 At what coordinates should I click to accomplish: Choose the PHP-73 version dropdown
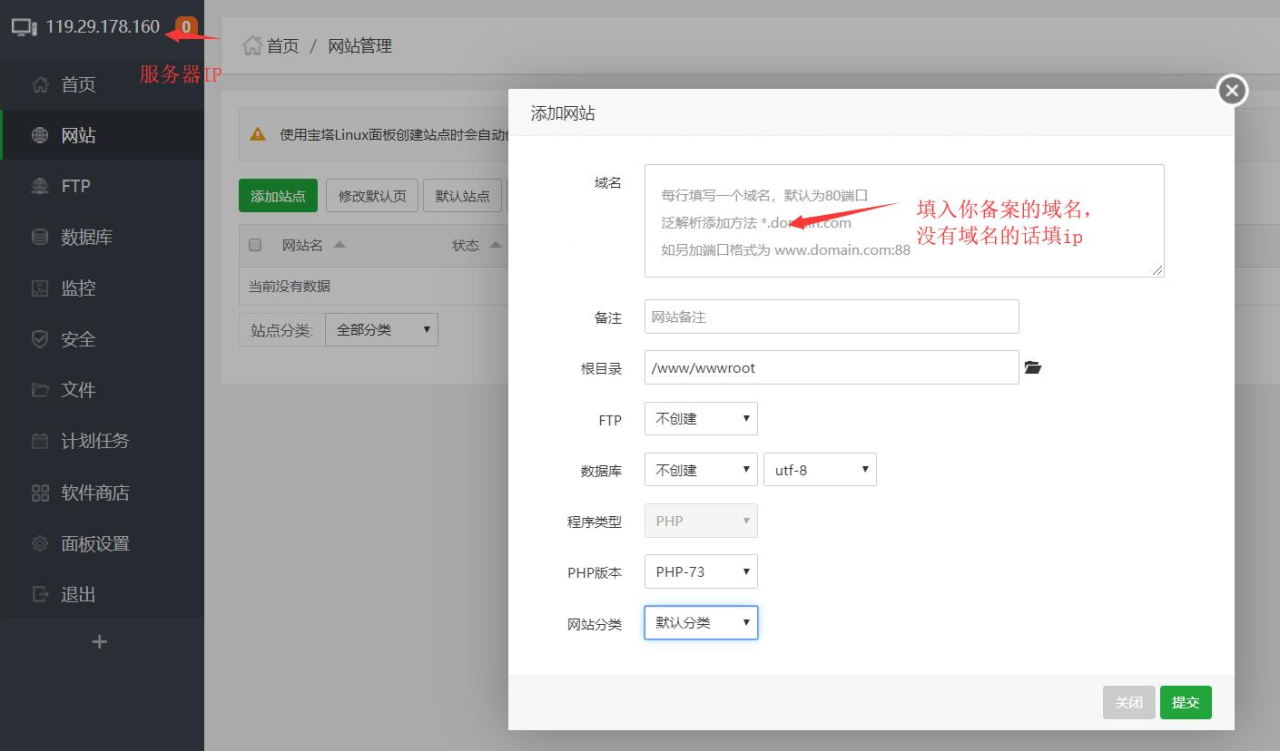[x=700, y=572]
